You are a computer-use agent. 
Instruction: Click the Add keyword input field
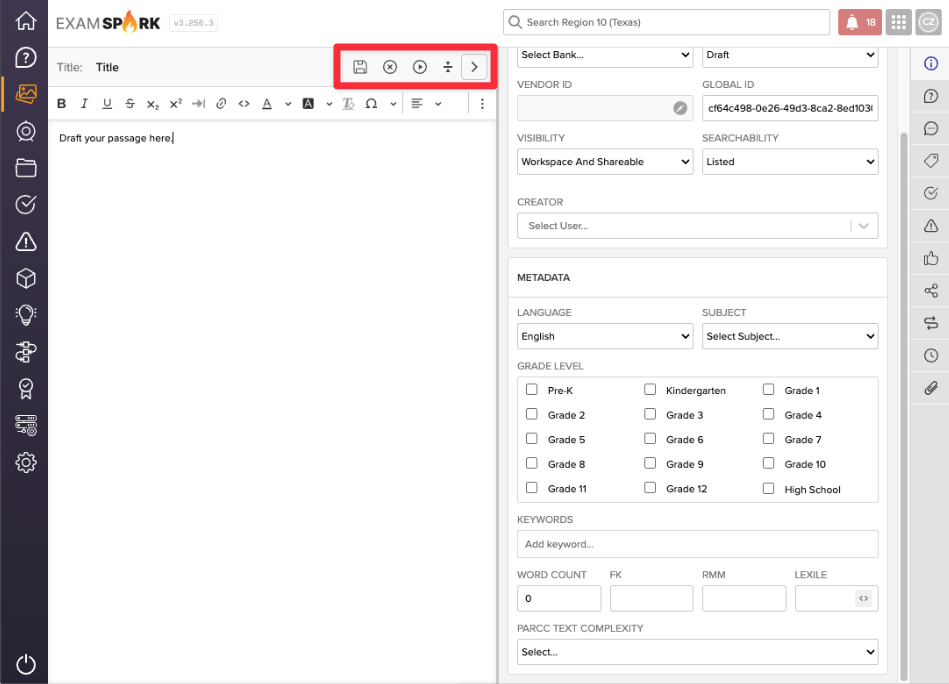pyautogui.click(x=697, y=544)
